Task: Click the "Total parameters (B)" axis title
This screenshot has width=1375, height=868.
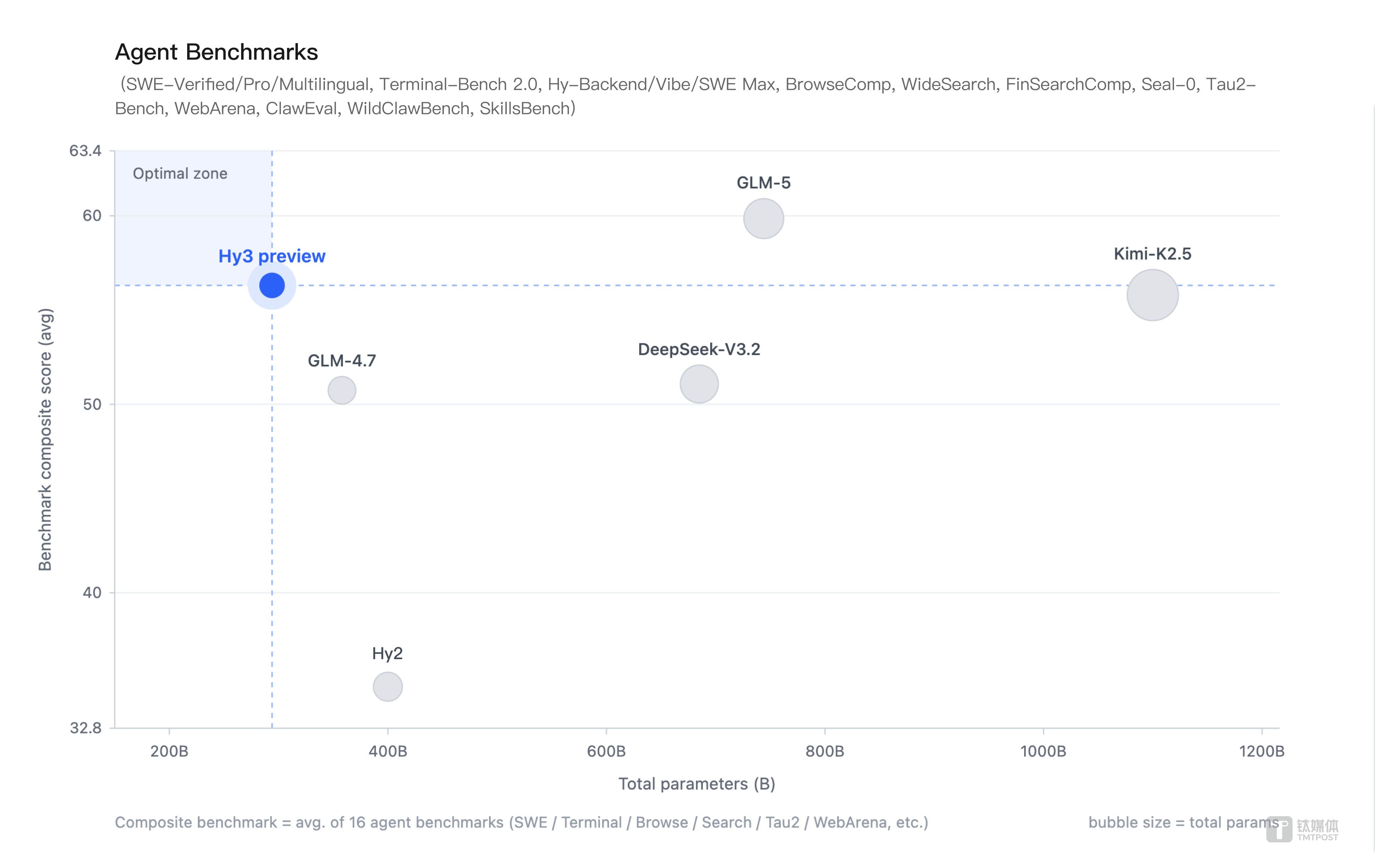Action: pyautogui.click(x=697, y=784)
